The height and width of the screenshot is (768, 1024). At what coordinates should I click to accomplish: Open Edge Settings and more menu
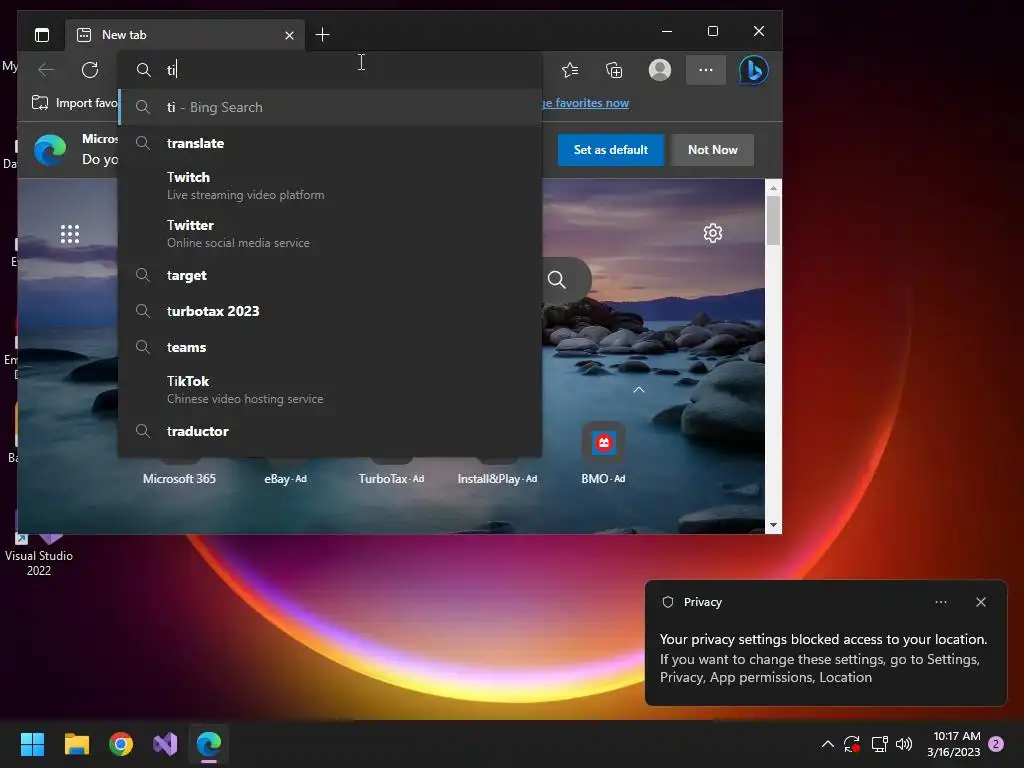pyautogui.click(x=706, y=70)
